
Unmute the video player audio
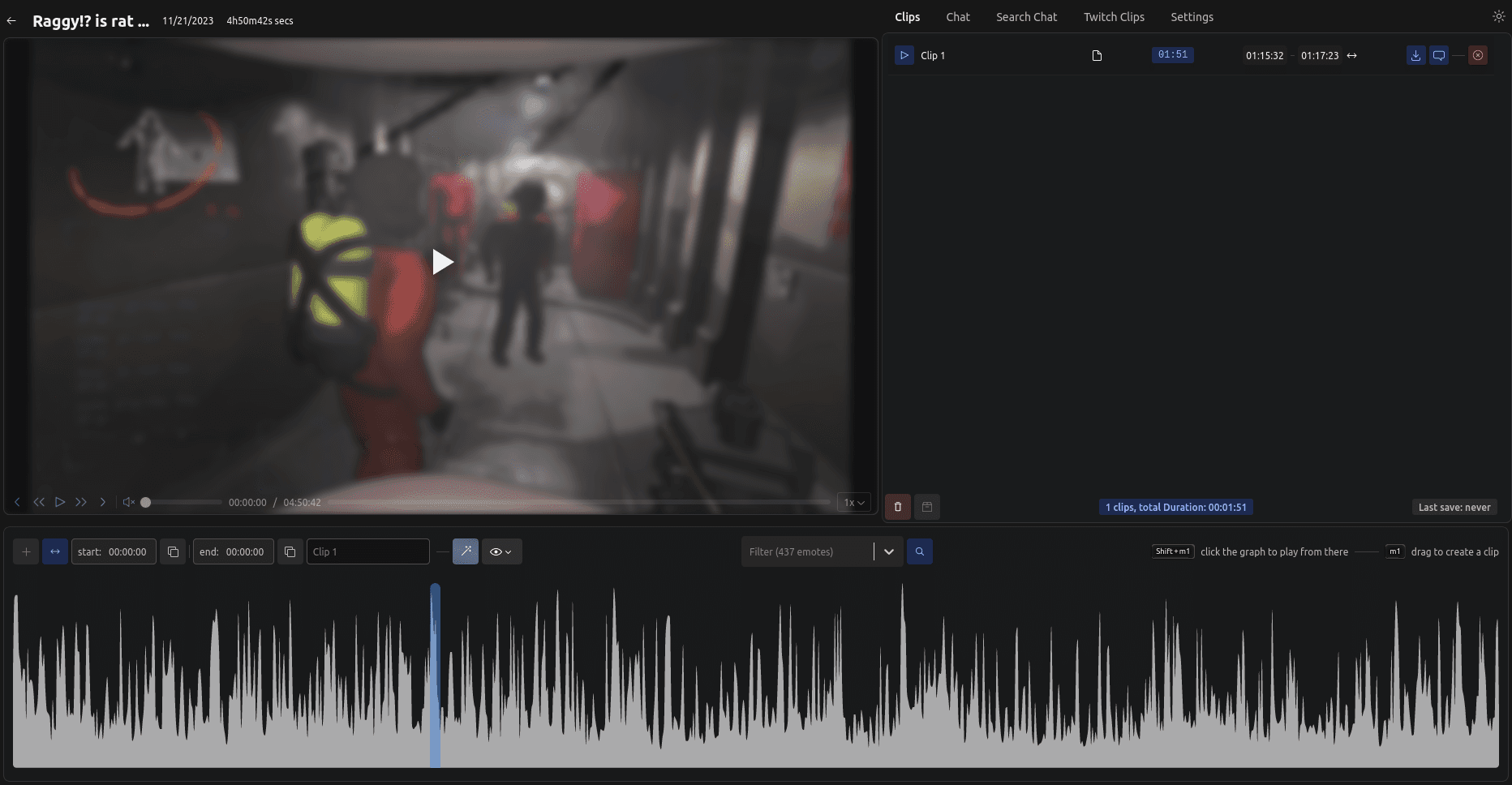coord(128,502)
